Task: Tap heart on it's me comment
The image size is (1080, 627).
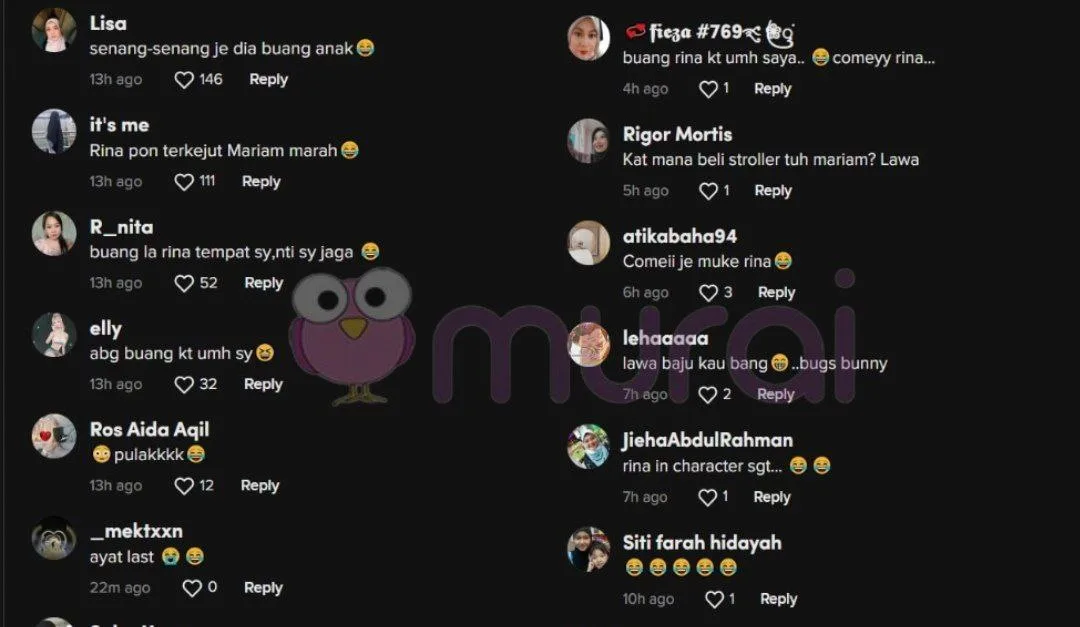Action: [x=184, y=182]
